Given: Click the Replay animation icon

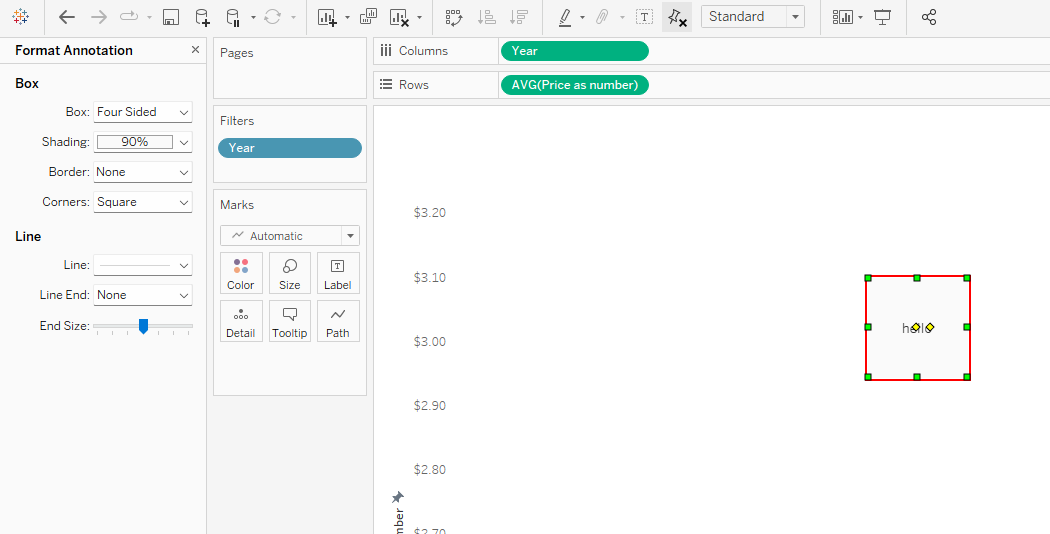Looking at the screenshot, I should click(129, 17).
